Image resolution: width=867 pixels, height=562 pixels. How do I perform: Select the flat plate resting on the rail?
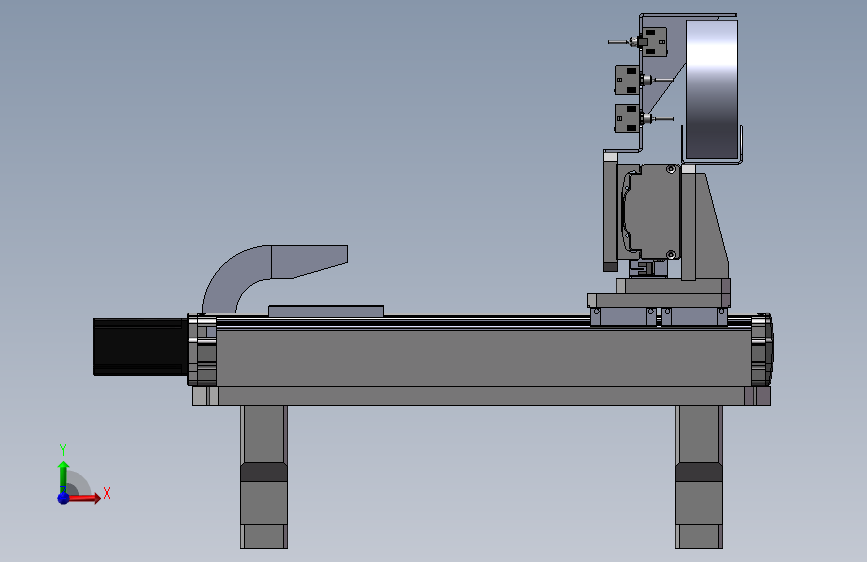(x=326, y=311)
